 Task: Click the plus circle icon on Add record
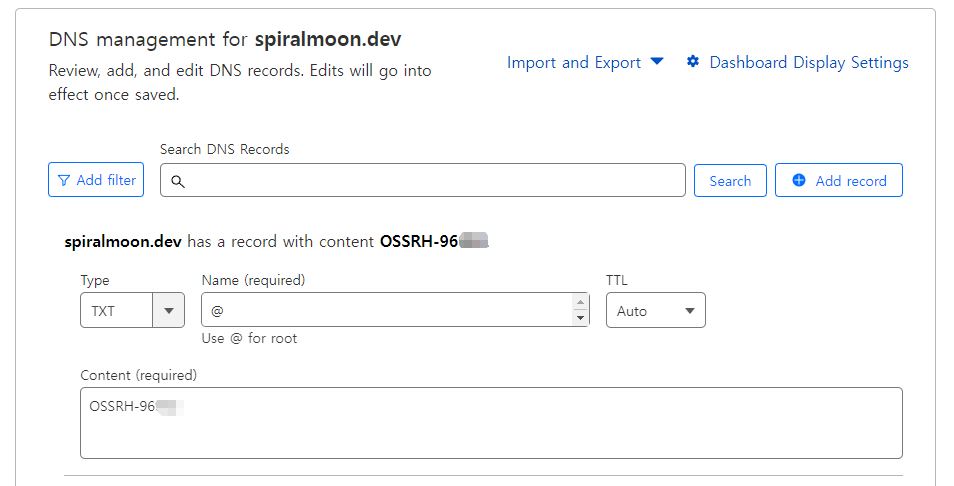pyautogui.click(x=799, y=180)
